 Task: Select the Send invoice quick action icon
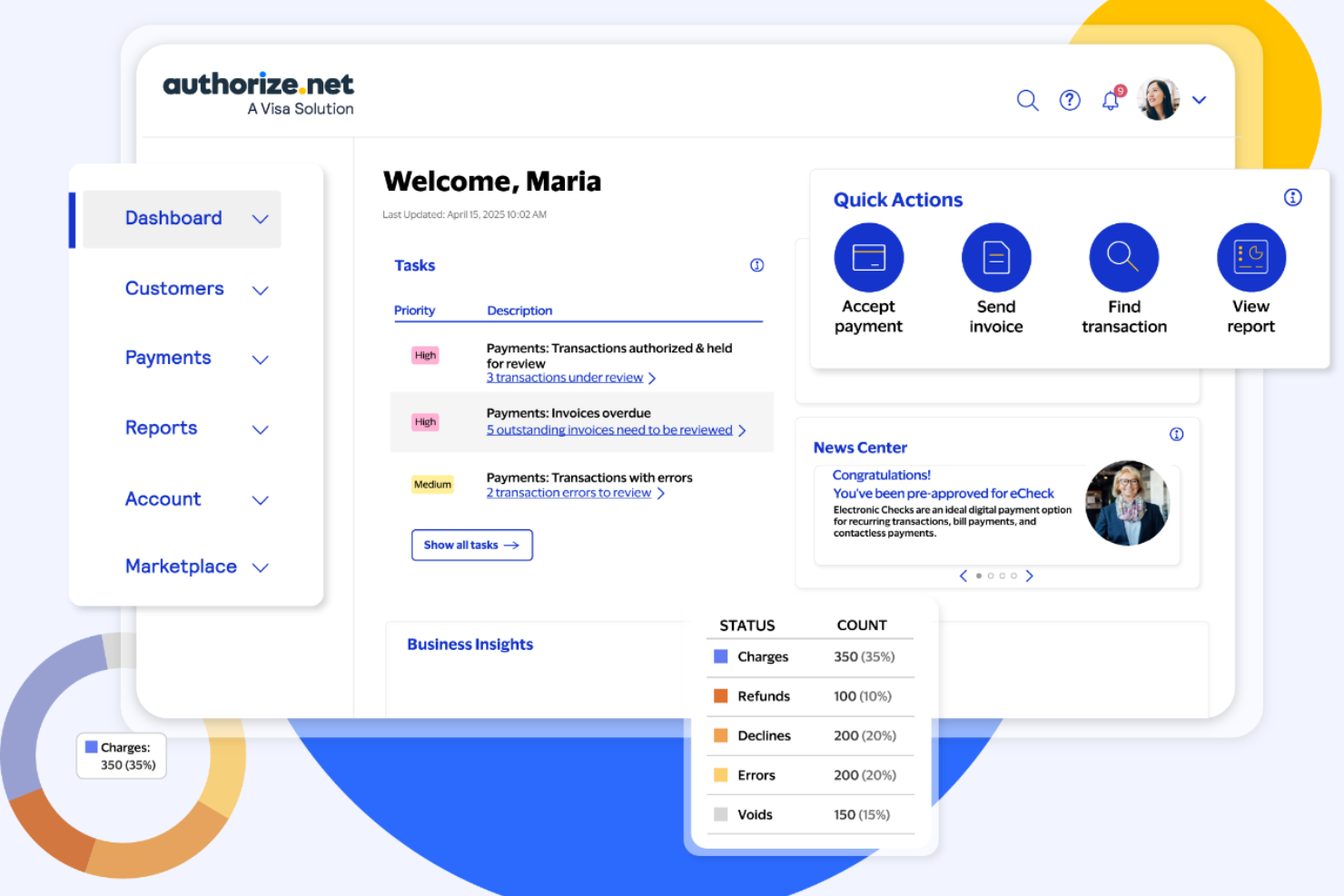(996, 257)
